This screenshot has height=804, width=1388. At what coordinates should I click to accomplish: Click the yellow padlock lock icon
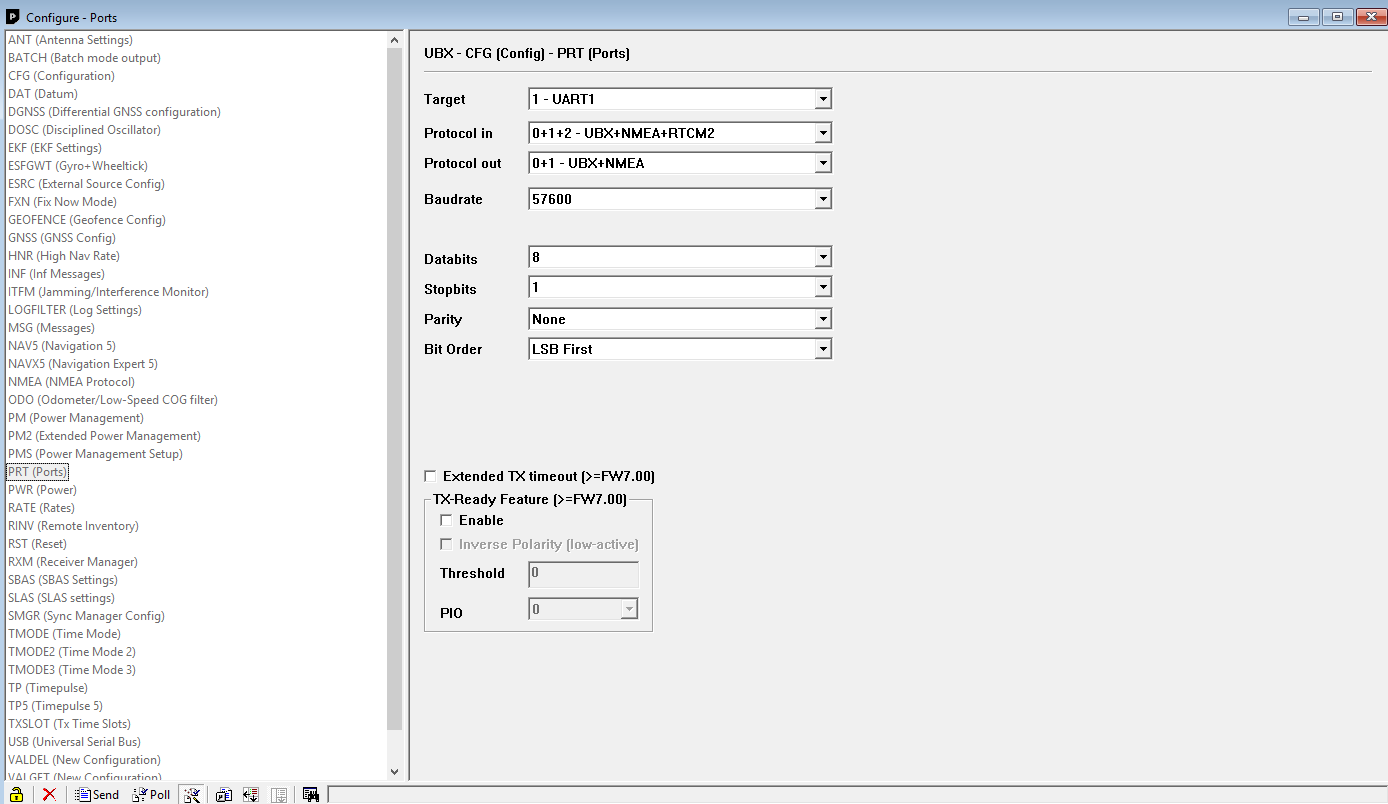click(x=17, y=795)
